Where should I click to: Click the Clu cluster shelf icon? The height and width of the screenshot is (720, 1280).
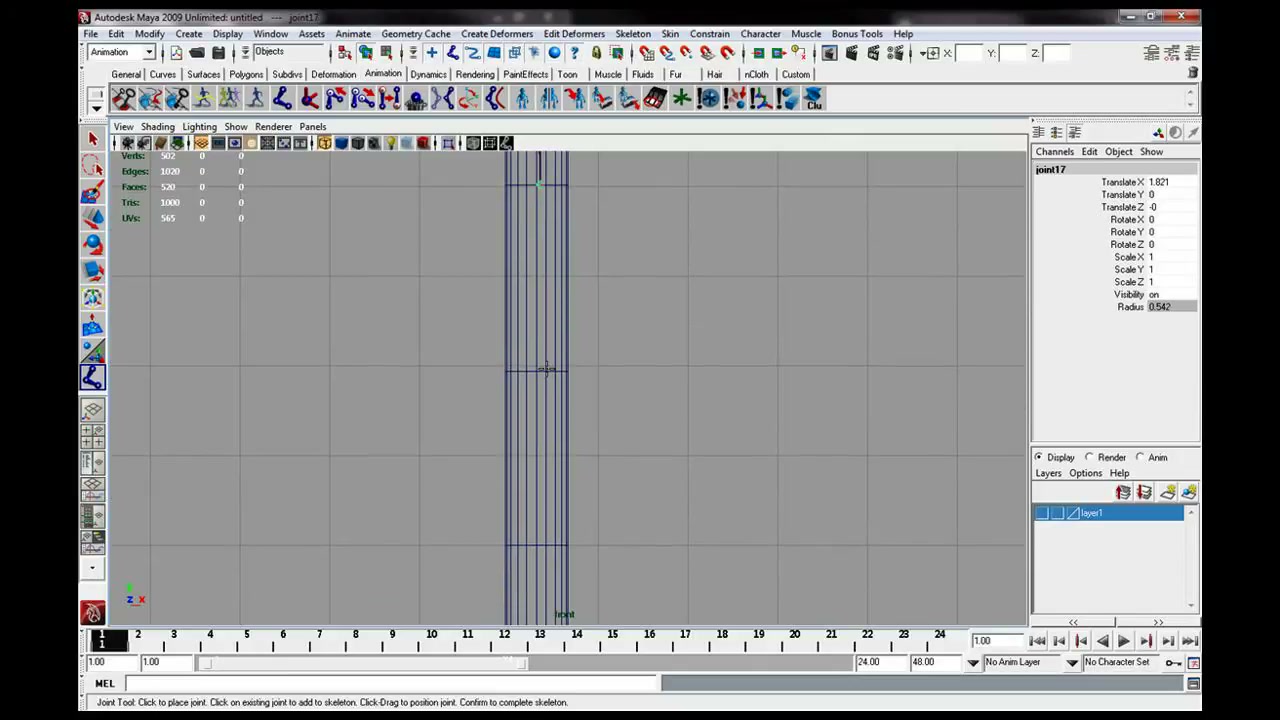[x=814, y=98]
